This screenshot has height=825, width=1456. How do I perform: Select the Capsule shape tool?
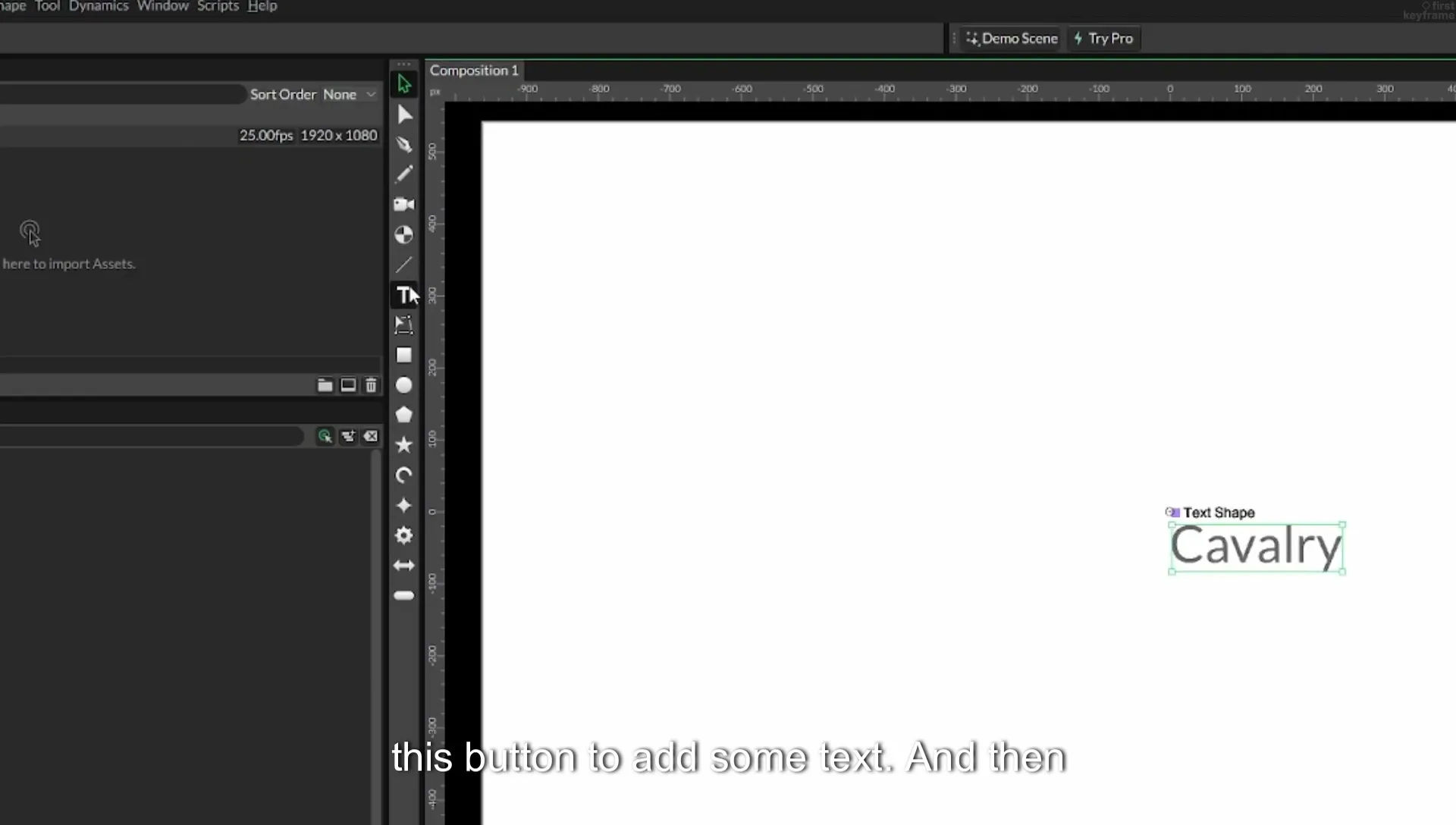pos(404,595)
